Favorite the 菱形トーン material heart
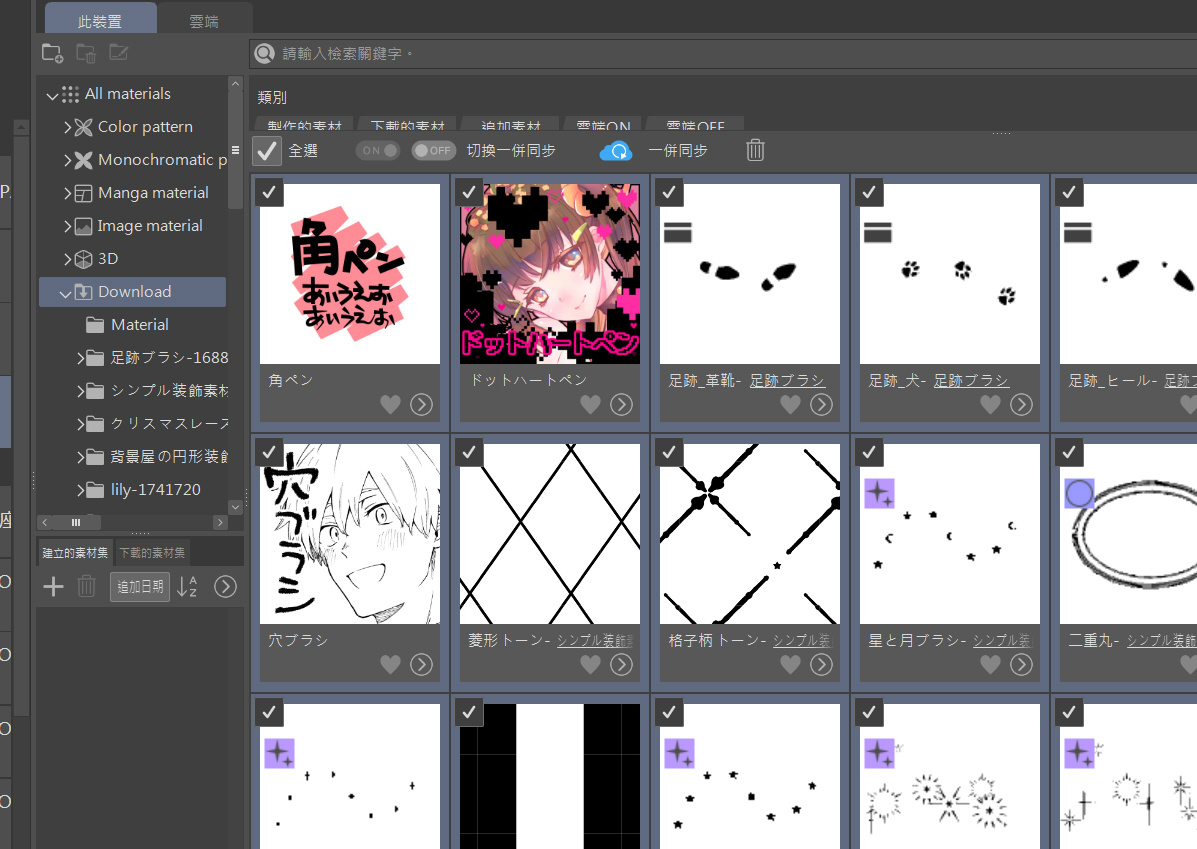This screenshot has height=849, width=1197. pyautogui.click(x=590, y=665)
